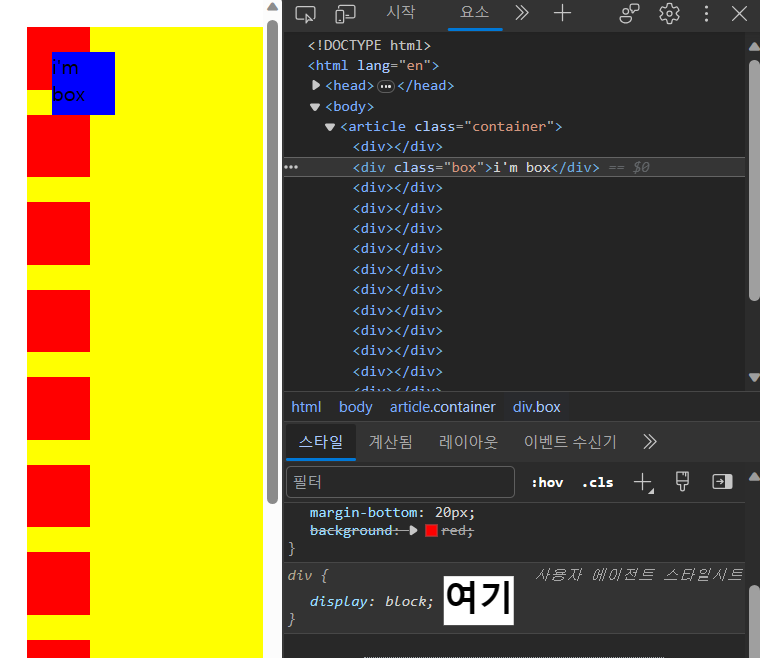
Task: Show more style pane tabs chevron
Action: click(x=649, y=442)
